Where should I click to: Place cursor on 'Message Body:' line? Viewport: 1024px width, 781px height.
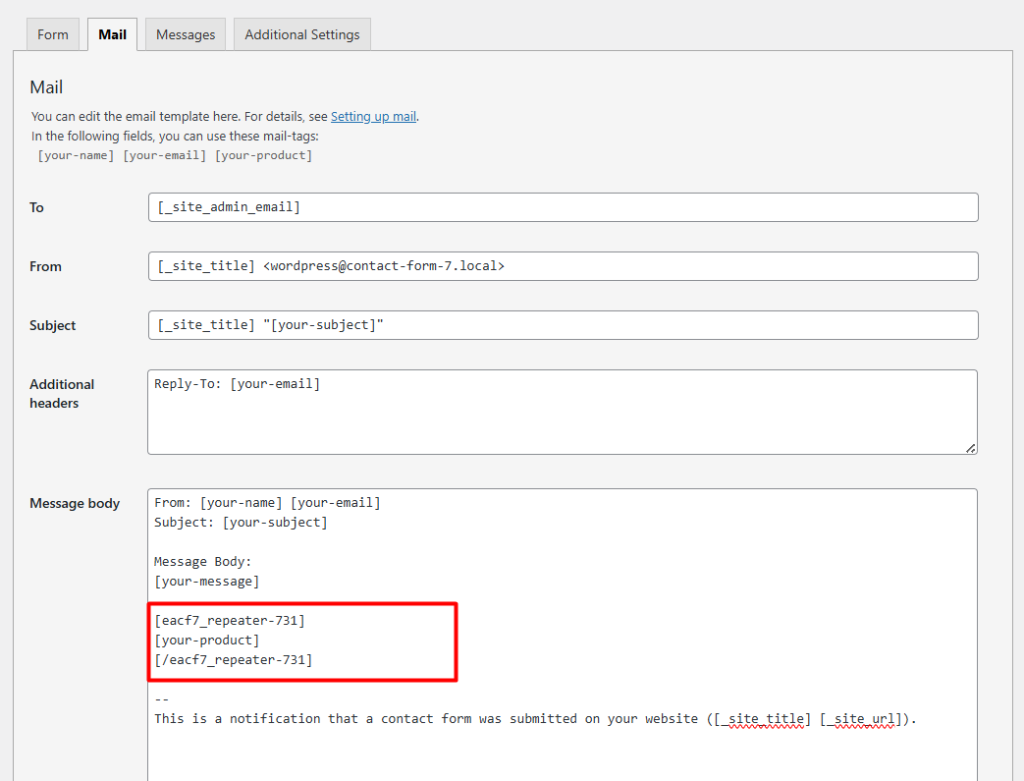point(202,562)
